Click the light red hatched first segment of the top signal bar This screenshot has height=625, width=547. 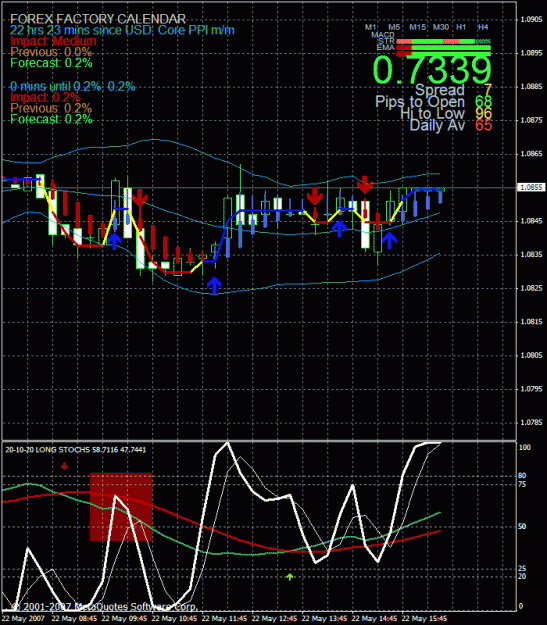(x=404, y=41)
